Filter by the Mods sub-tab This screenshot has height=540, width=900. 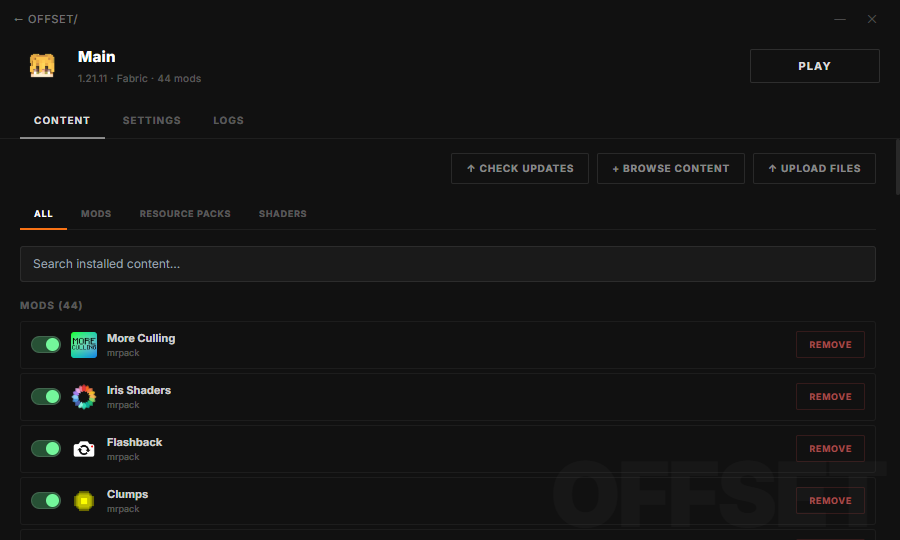[x=96, y=213]
